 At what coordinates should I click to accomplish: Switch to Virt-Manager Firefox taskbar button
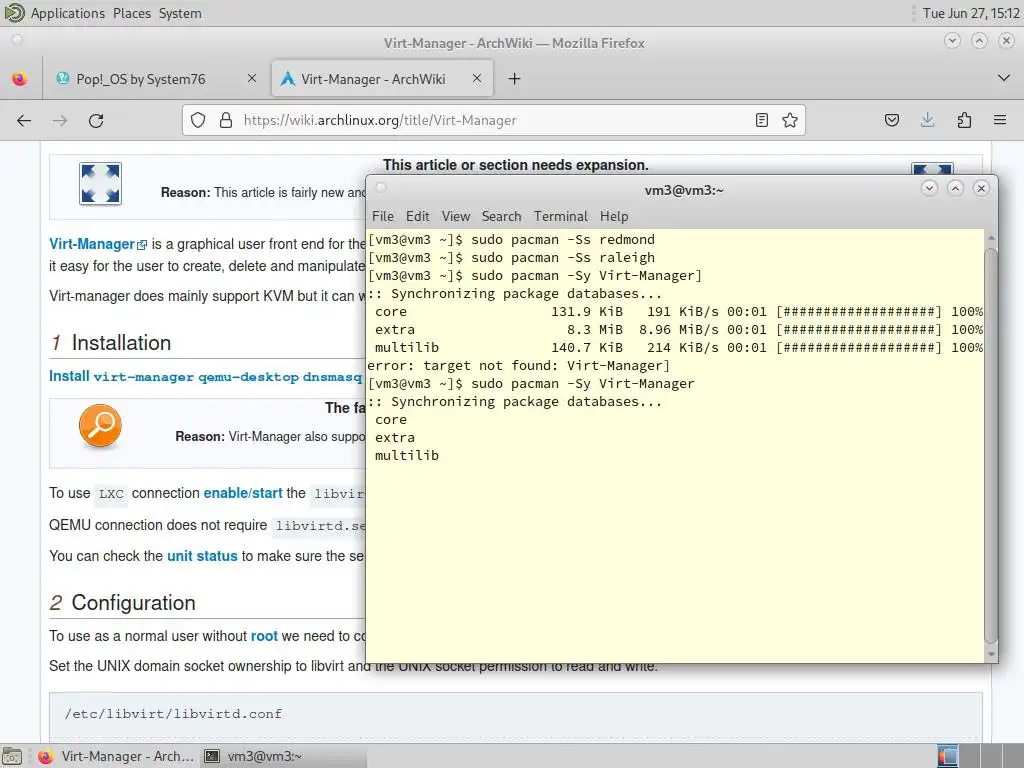(x=117, y=756)
